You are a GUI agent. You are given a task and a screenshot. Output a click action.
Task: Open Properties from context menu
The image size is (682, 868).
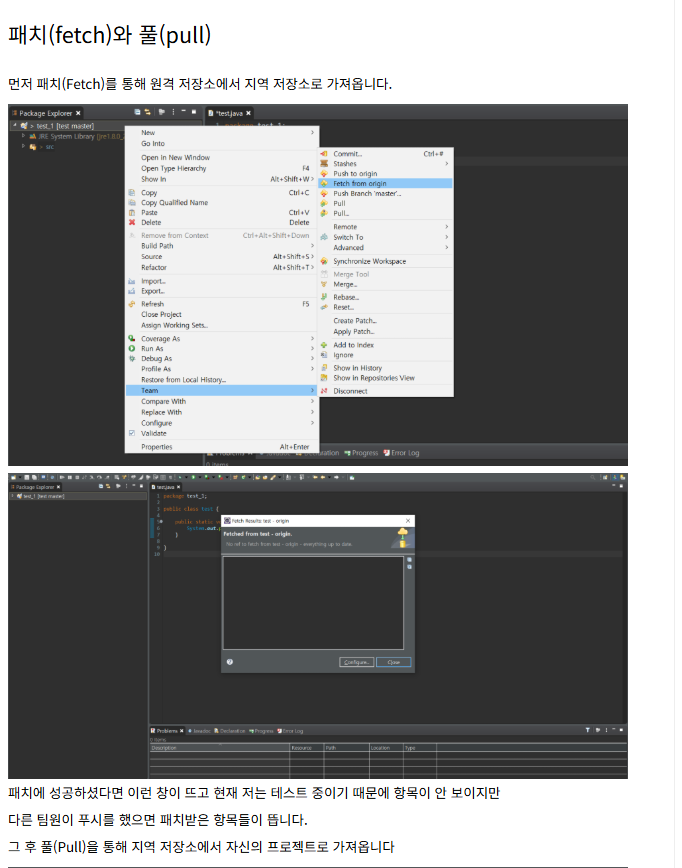pos(157,447)
